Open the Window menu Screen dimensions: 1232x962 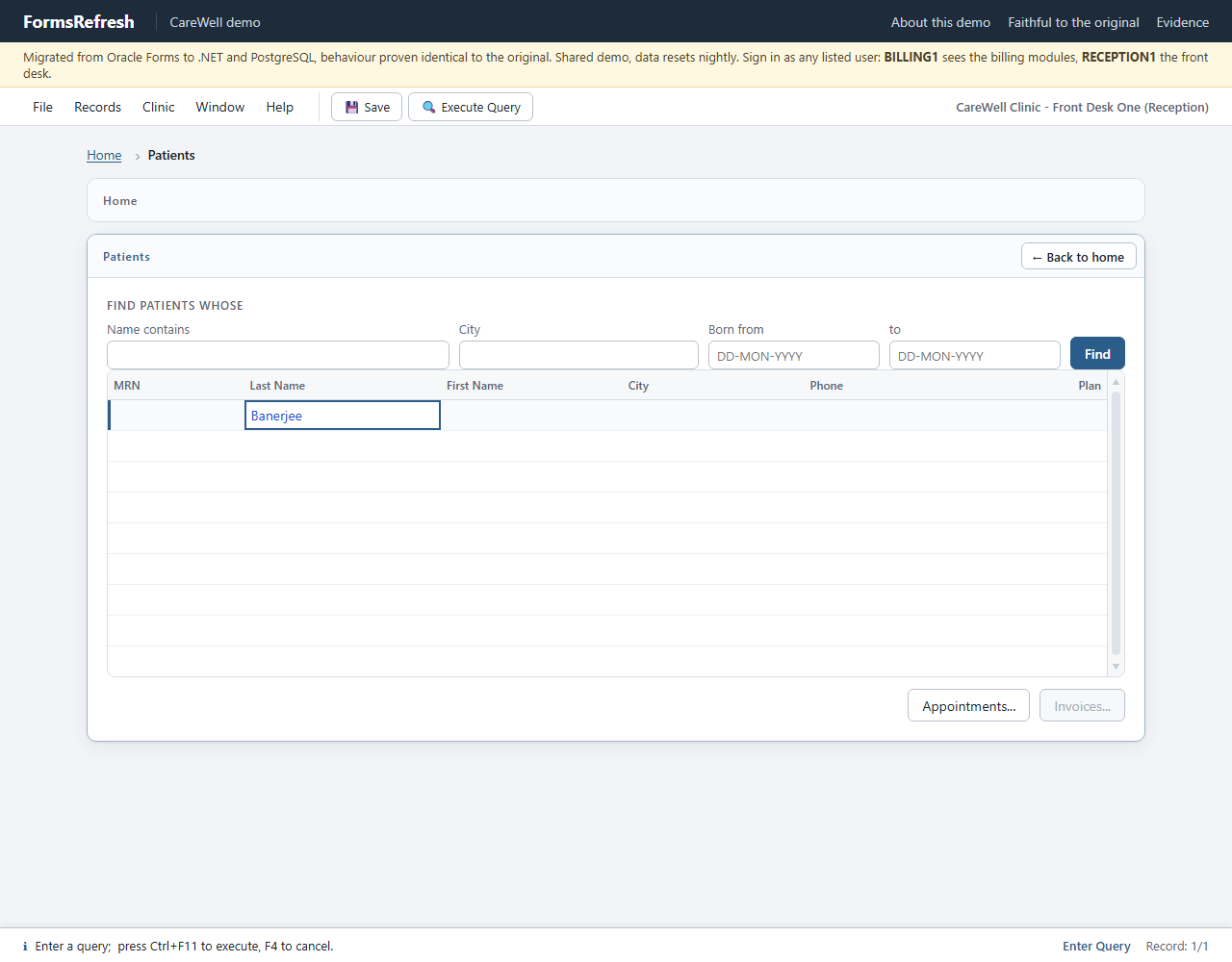(x=220, y=107)
